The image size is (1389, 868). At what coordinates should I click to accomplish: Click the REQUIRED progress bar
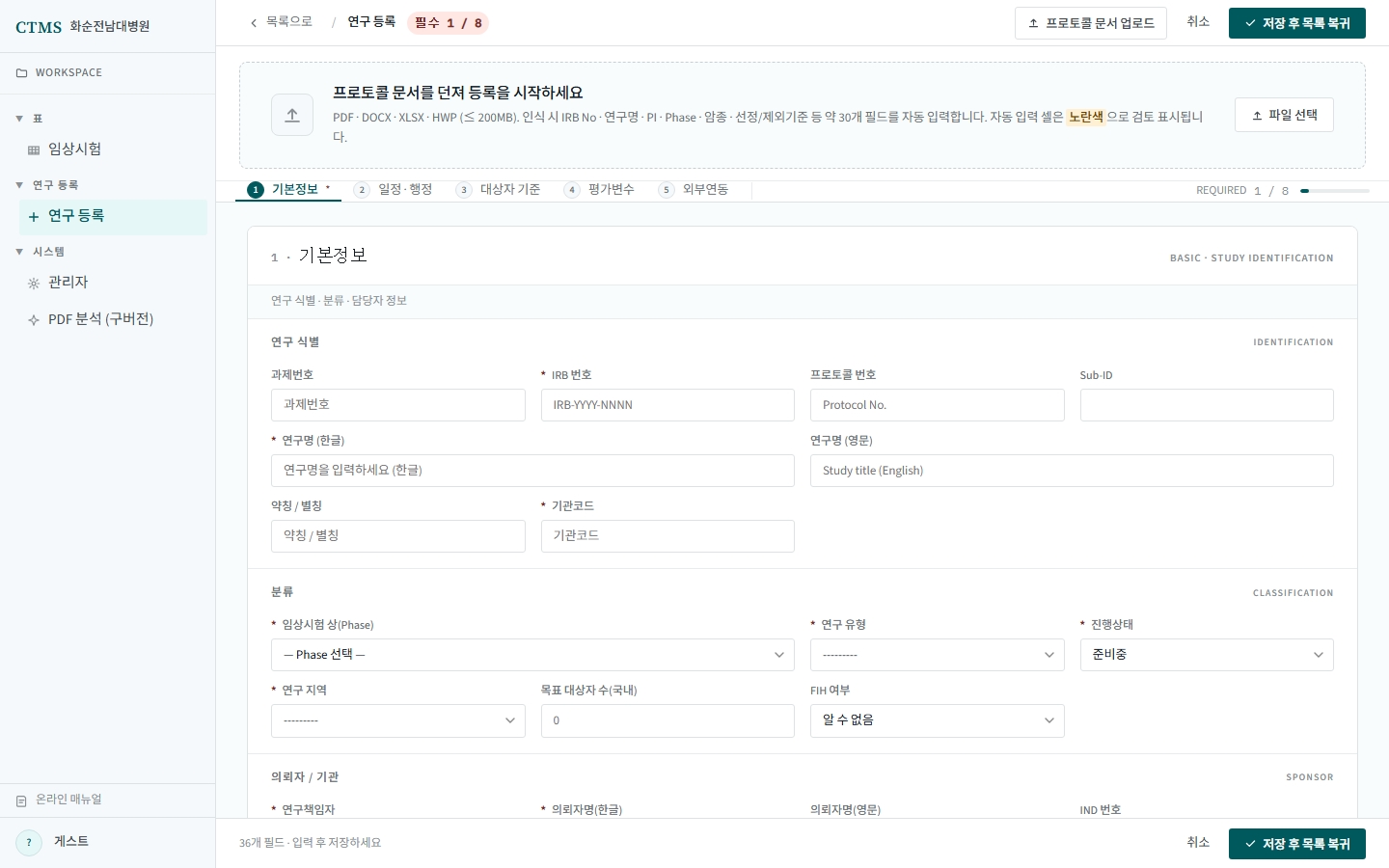point(1334,191)
